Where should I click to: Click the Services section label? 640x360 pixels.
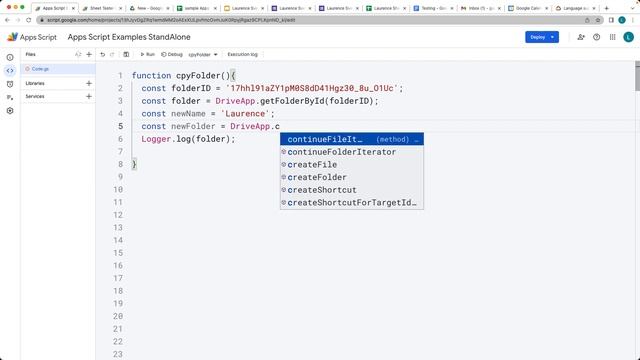point(35,96)
